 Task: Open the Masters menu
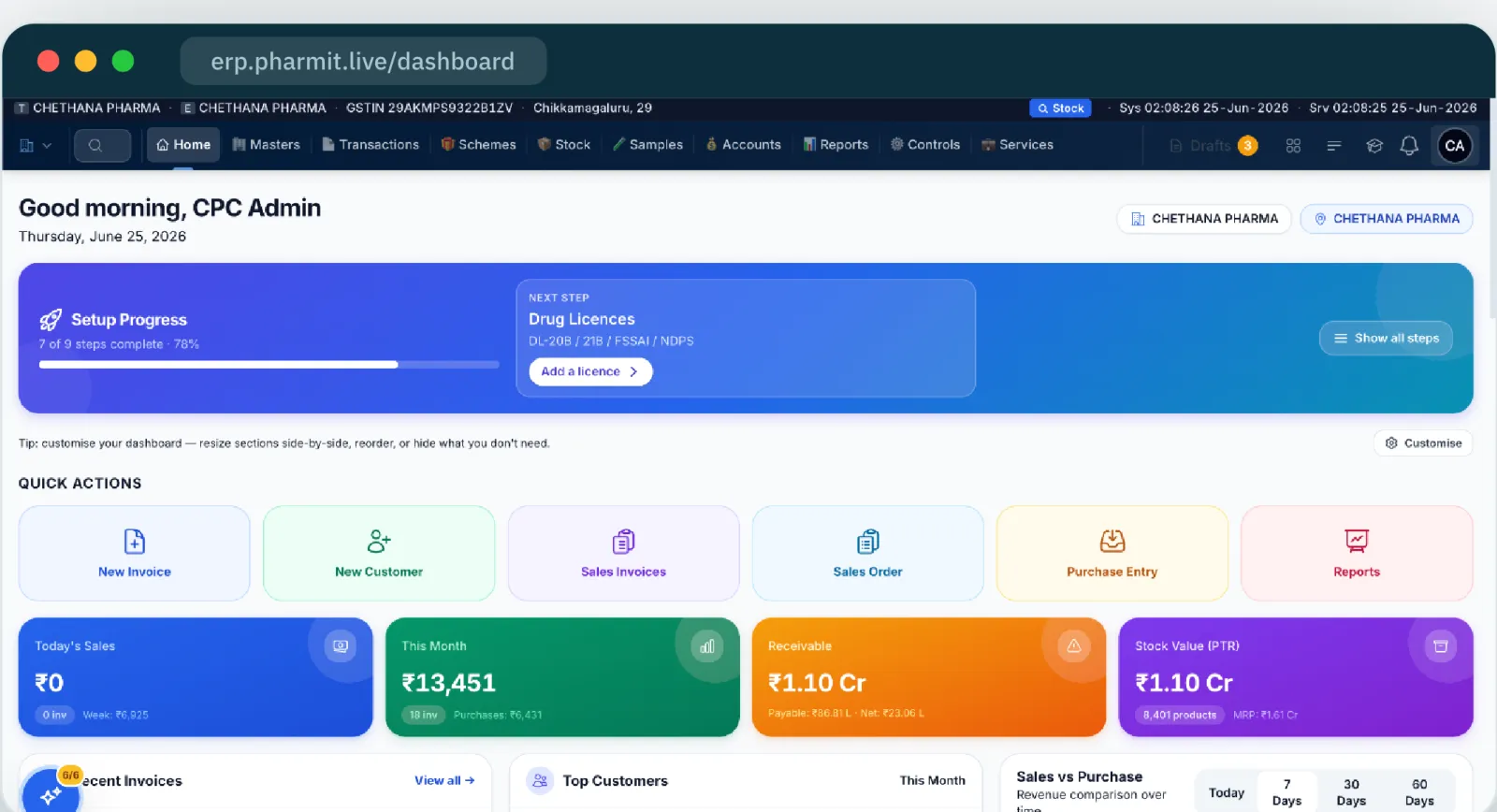(x=267, y=145)
